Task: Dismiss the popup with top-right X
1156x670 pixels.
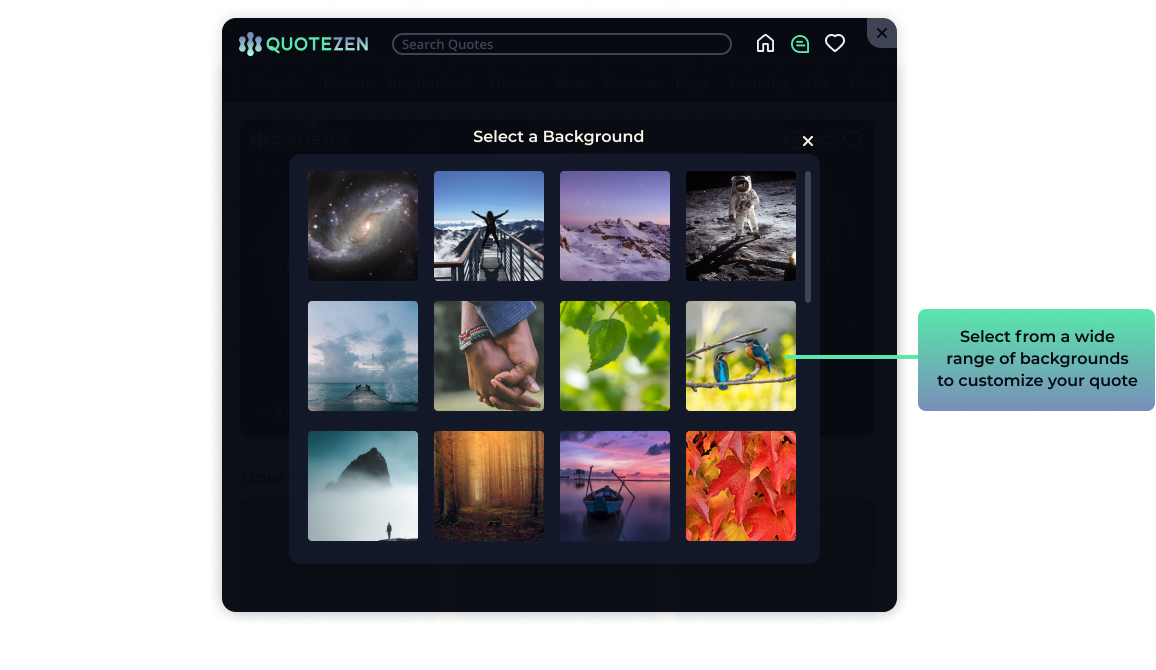Action: [x=881, y=33]
